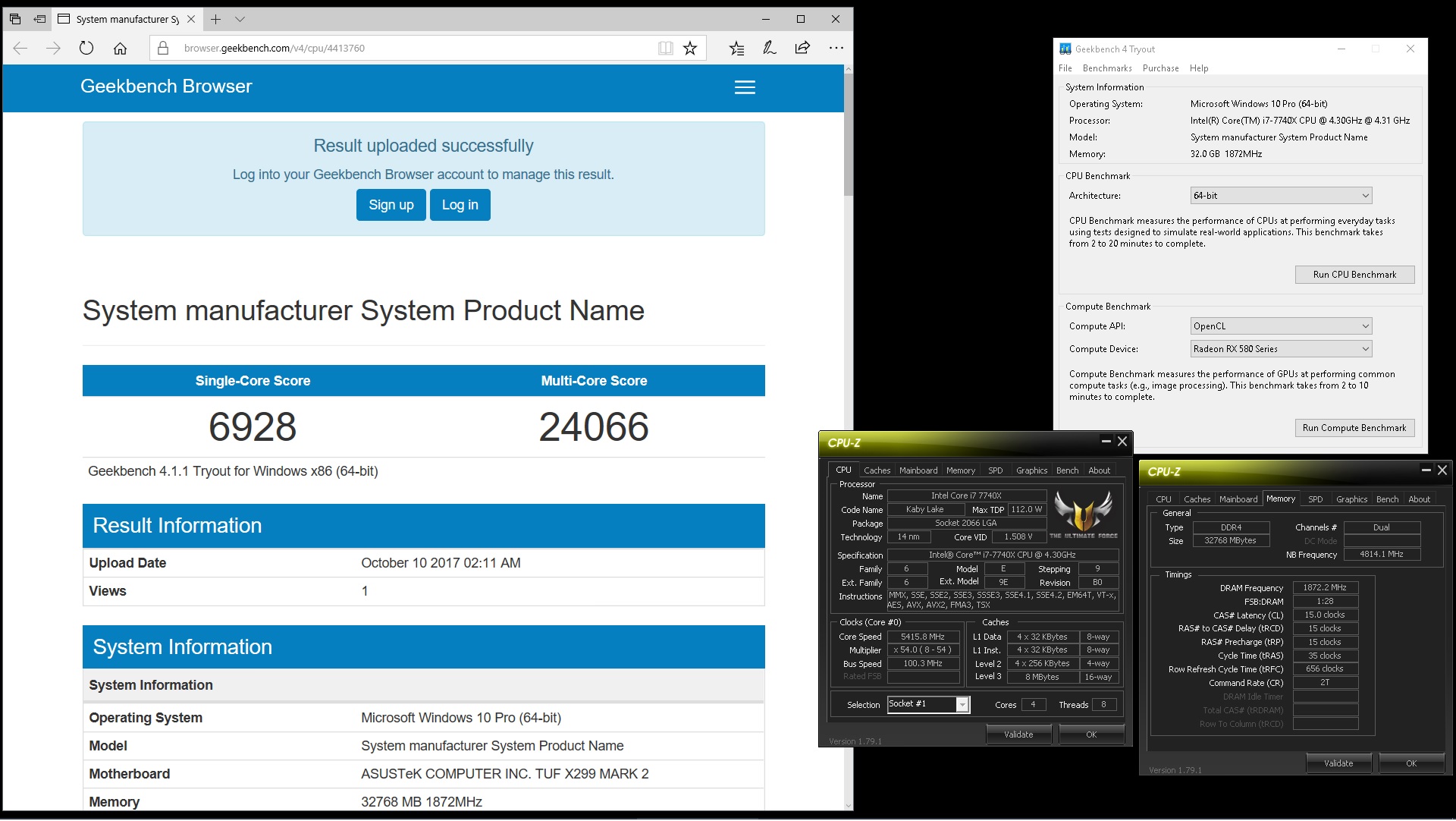The image size is (1456, 821).
Task: Click the single-core score 6928
Action: click(253, 426)
